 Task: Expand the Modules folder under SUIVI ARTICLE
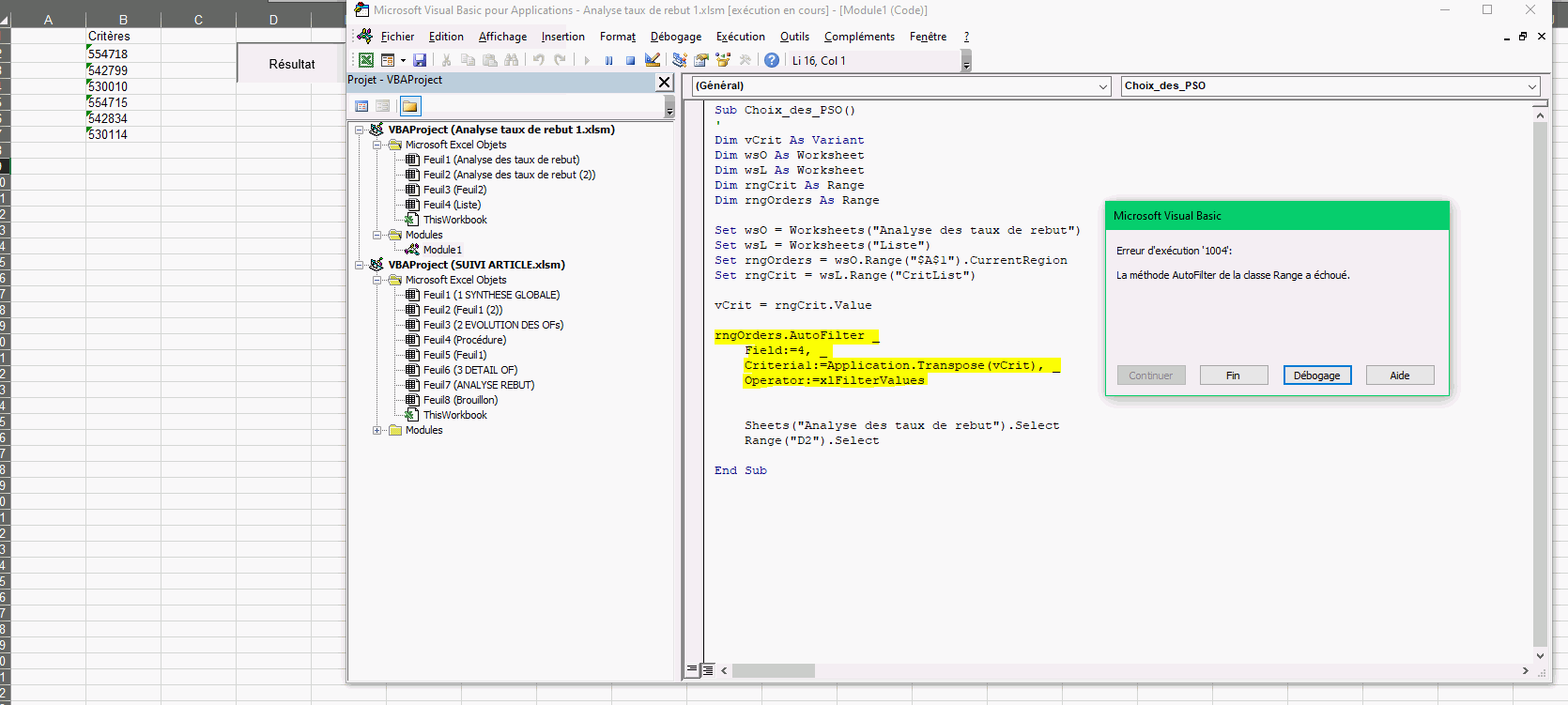pos(377,430)
